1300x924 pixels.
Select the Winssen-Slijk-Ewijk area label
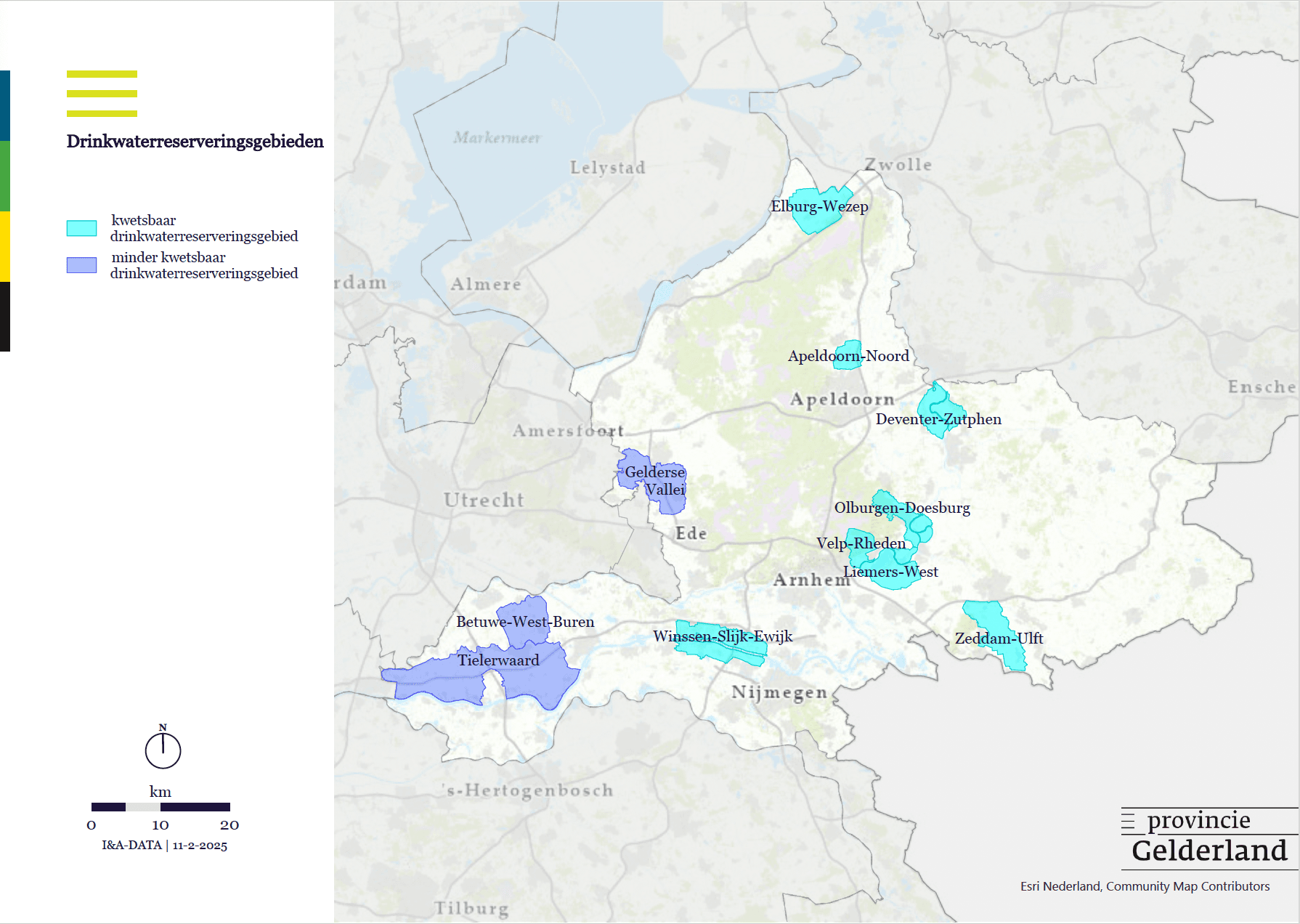[723, 636]
